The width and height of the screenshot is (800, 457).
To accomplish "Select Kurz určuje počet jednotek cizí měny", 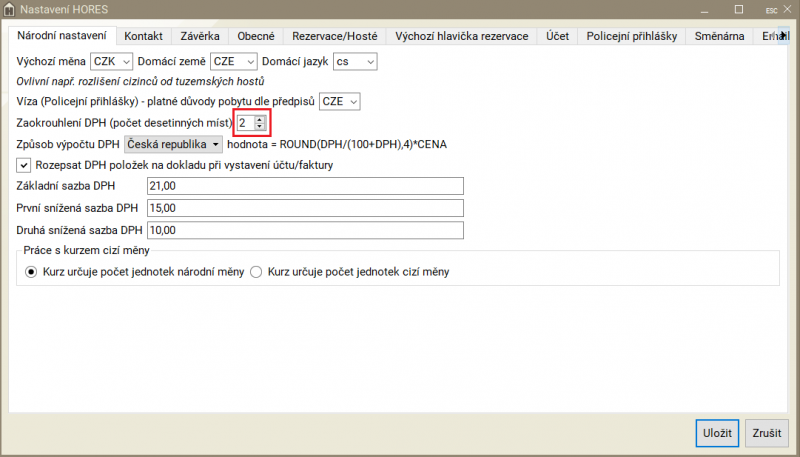I will tap(256, 271).
